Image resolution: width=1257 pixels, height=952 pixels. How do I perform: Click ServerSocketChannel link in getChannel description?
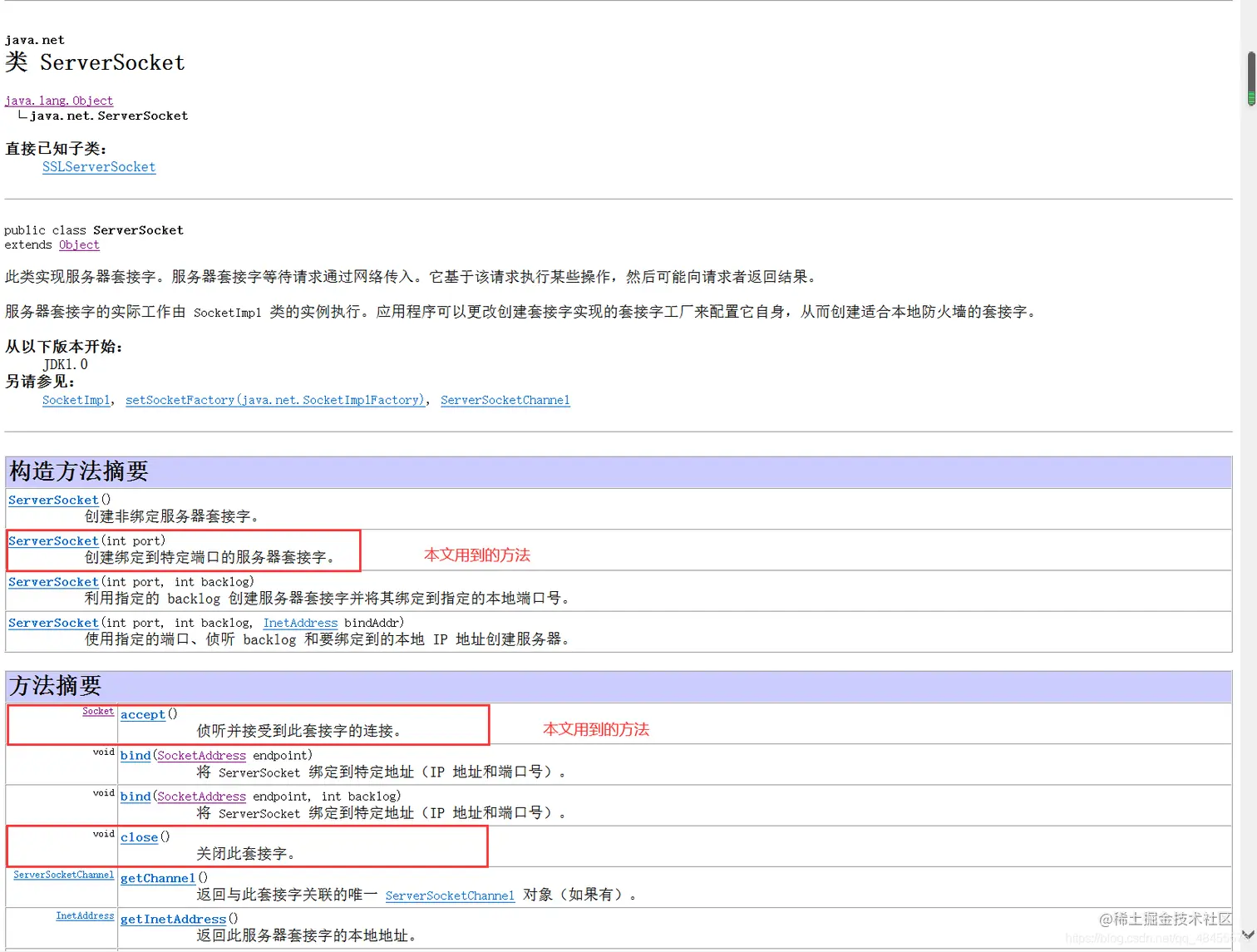tap(450, 895)
